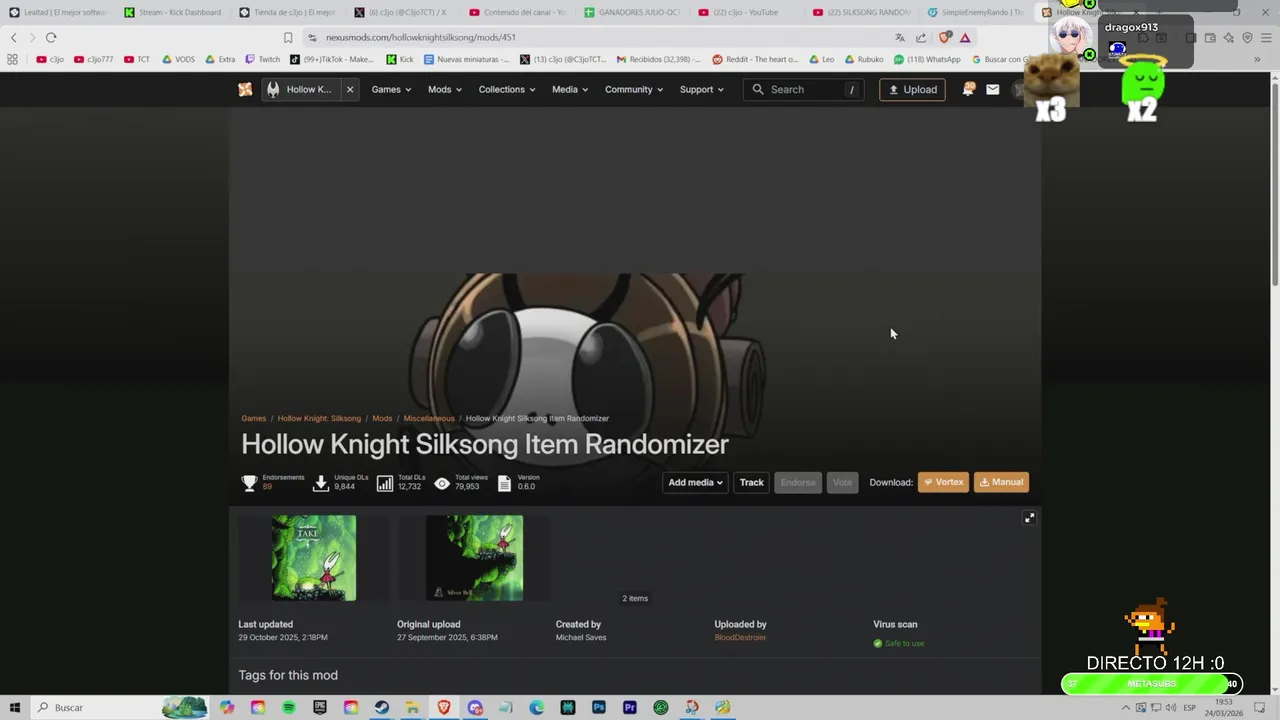Open the Community dropdown
Image resolution: width=1280 pixels, height=720 pixels.
coord(633,89)
